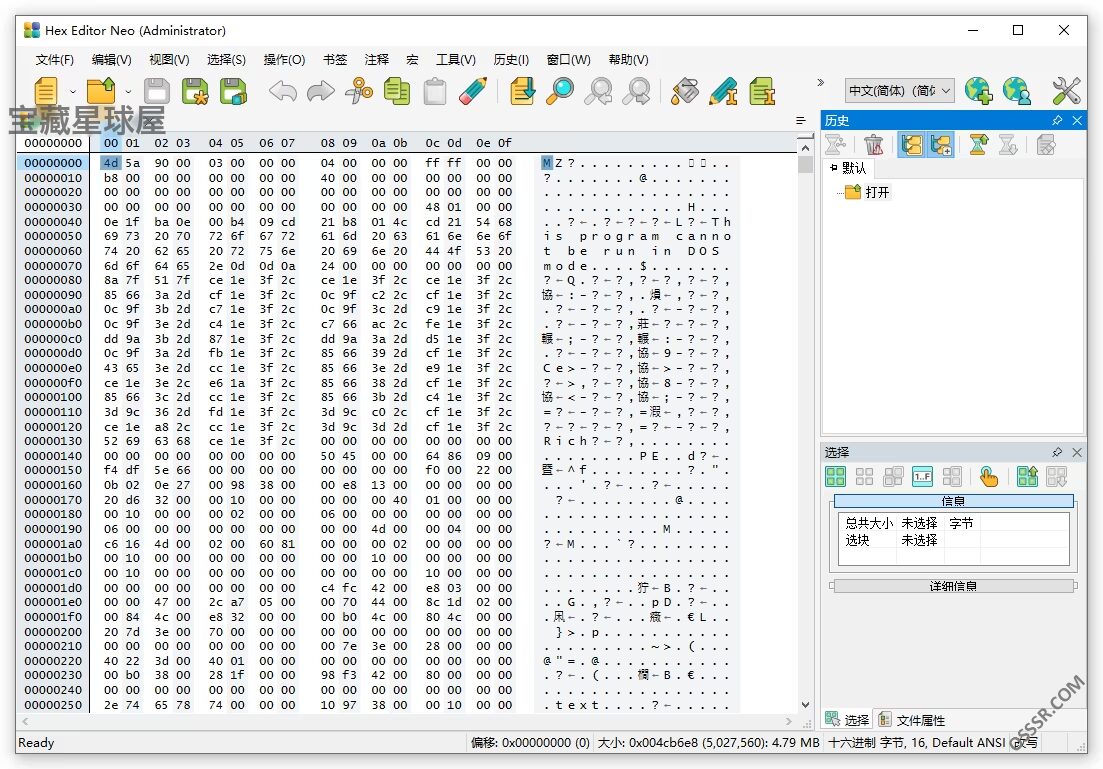The width and height of the screenshot is (1103, 769).
Task: Open the 操作(O) menu
Action: 284,60
